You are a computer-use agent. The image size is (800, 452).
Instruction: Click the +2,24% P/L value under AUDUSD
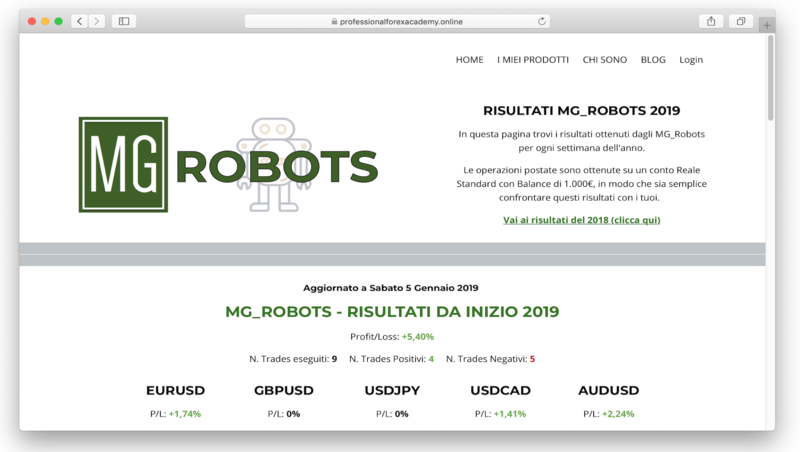[618, 414]
